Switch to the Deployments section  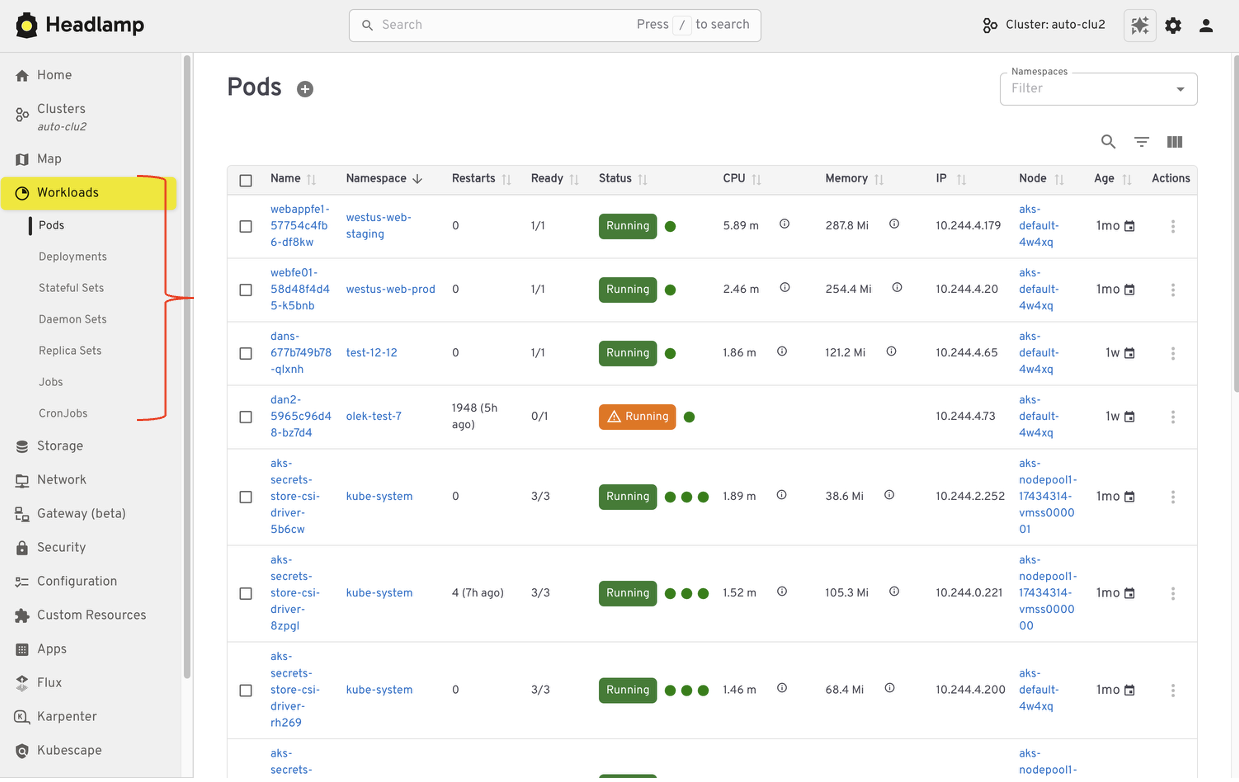(x=75, y=256)
